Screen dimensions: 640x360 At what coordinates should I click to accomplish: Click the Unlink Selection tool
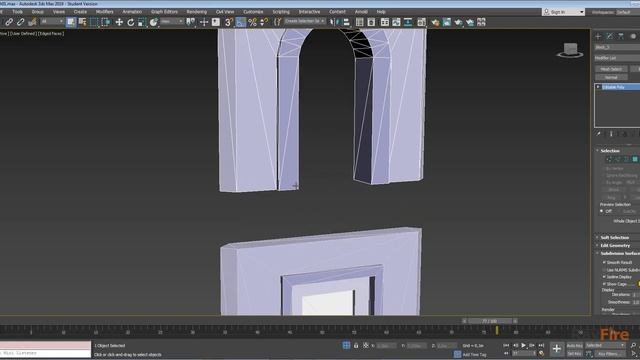20,22
